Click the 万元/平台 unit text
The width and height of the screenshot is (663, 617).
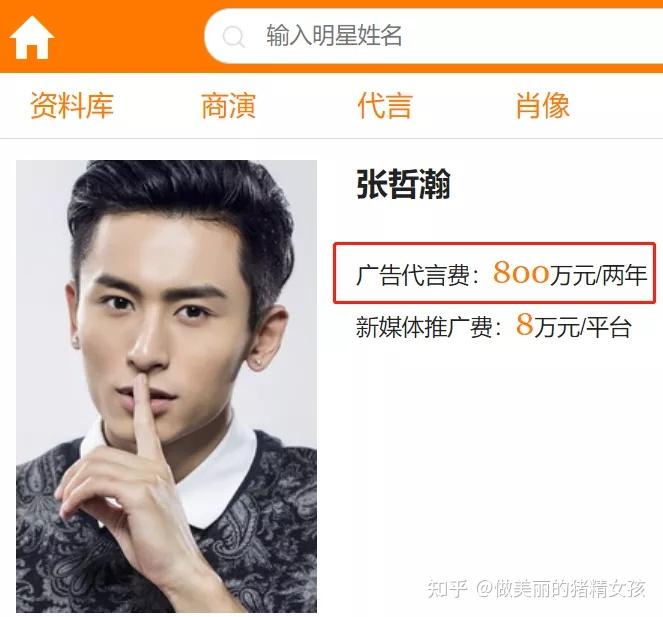(583, 327)
